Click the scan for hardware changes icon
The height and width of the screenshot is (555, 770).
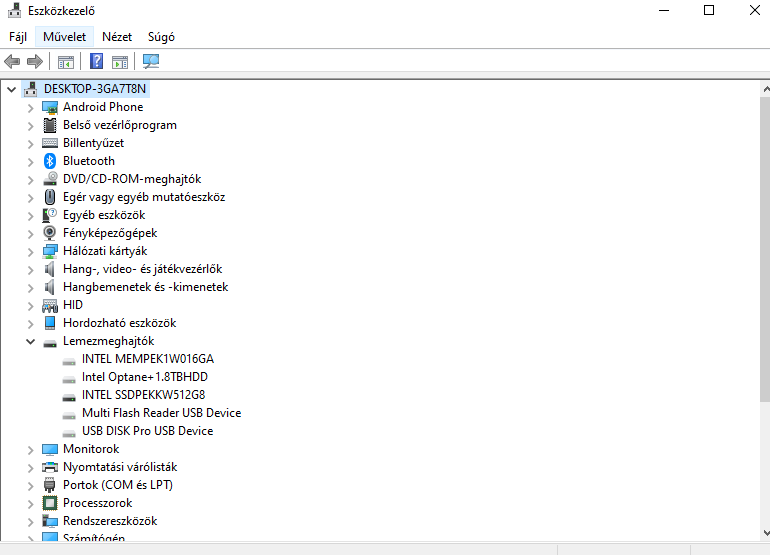point(151,61)
